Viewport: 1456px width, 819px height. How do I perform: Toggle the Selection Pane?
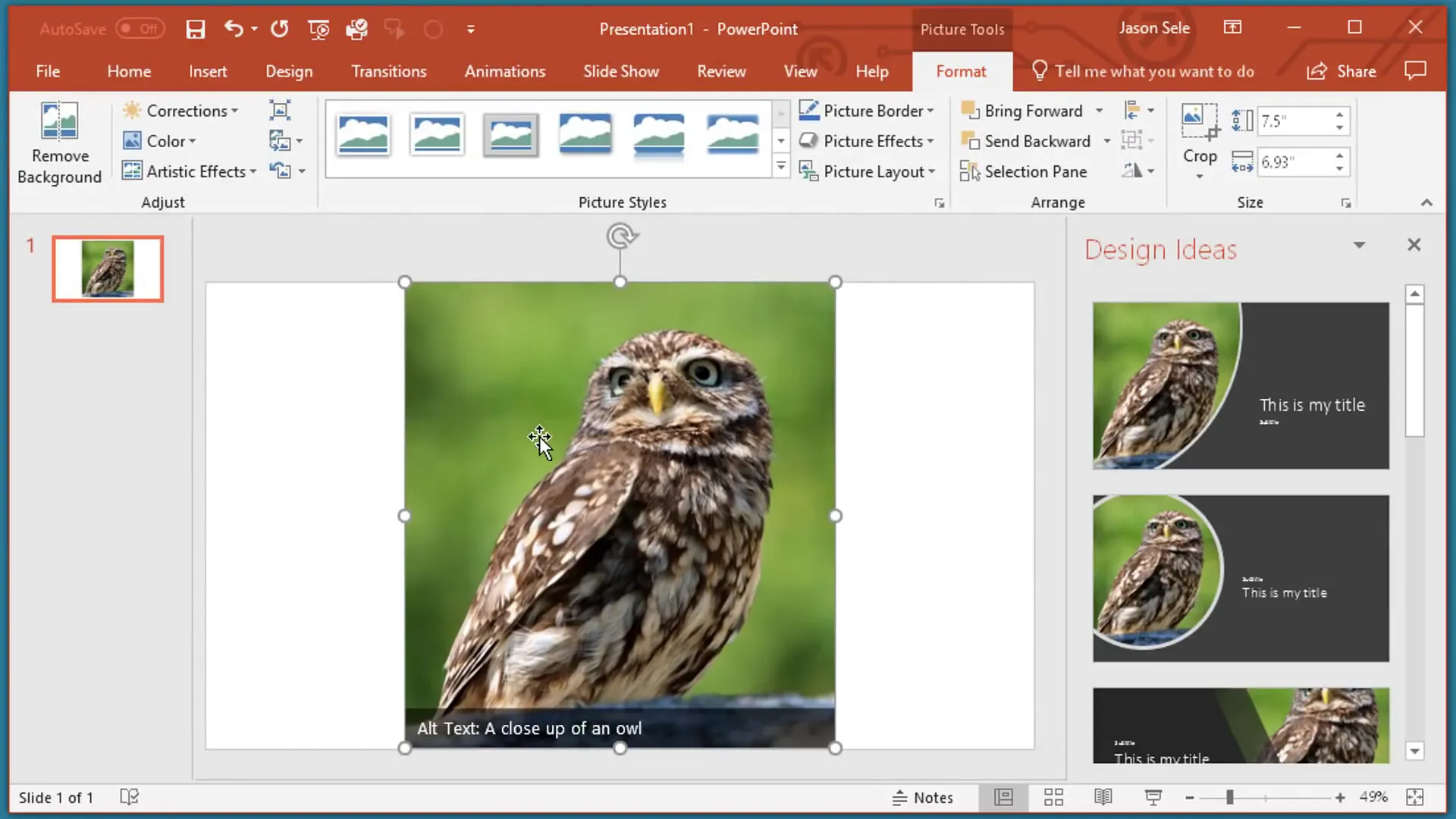pyautogui.click(x=1024, y=171)
